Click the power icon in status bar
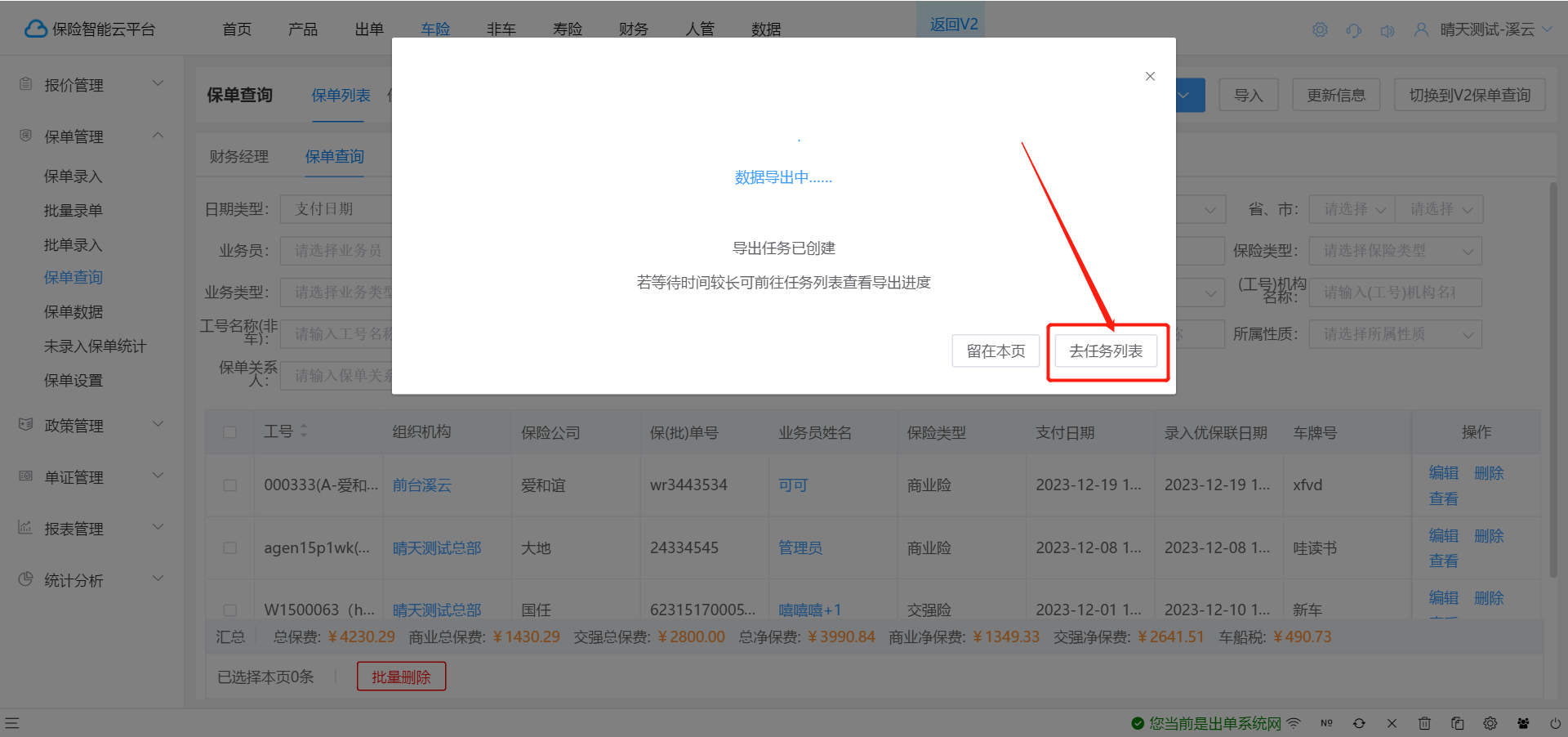1568x737 pixels. [1555, 723]
